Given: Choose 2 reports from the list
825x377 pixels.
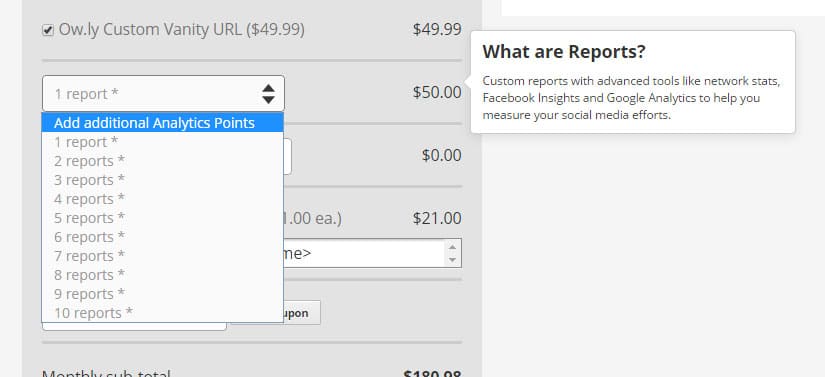Looking at the screenshot, I should click(163, 161).
